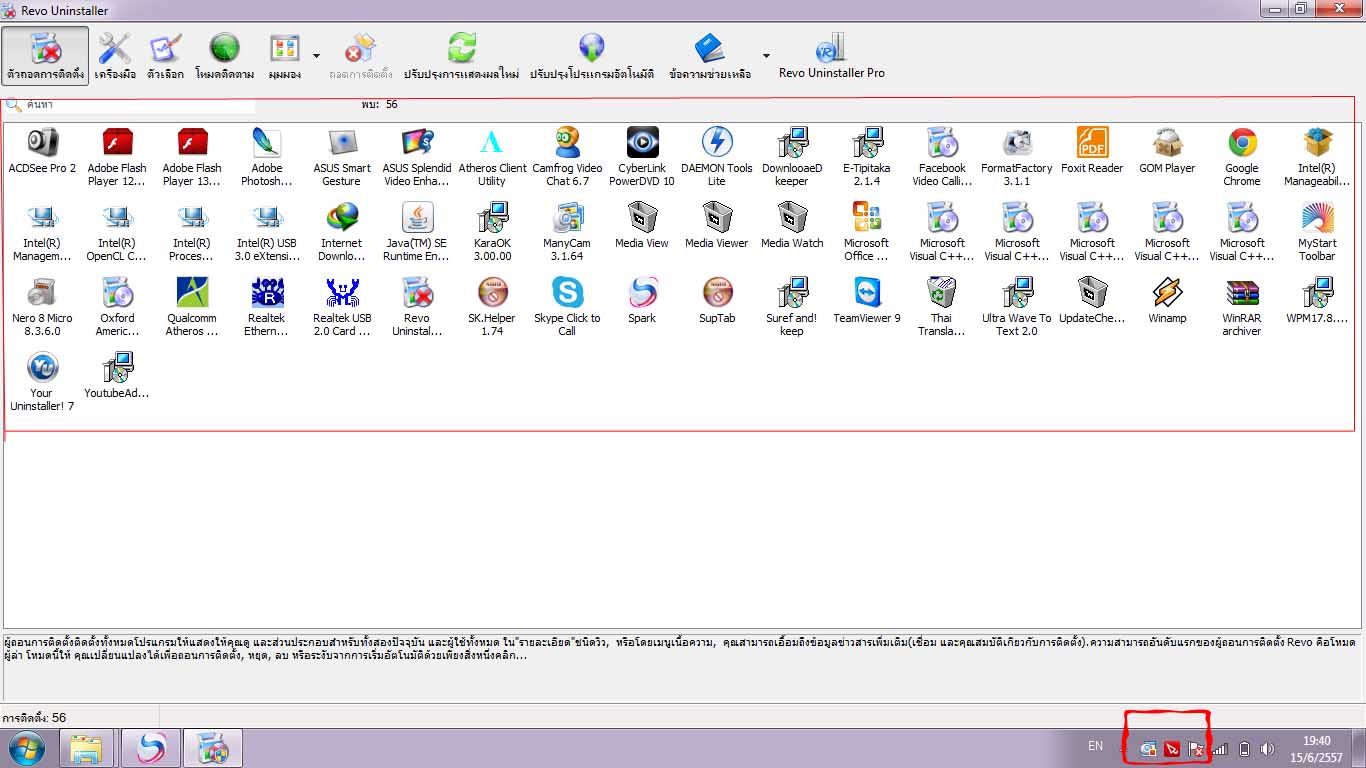Open the Options toolbar icon

[165, 56]
